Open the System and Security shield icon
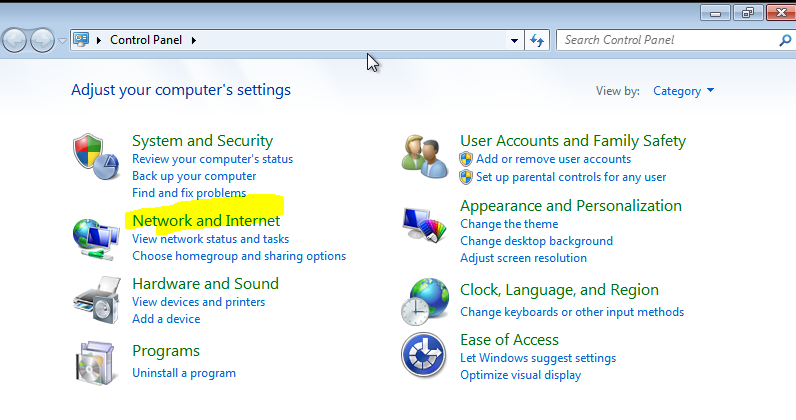This screenshot has width=796, height=420. click(x=96, y=157)
